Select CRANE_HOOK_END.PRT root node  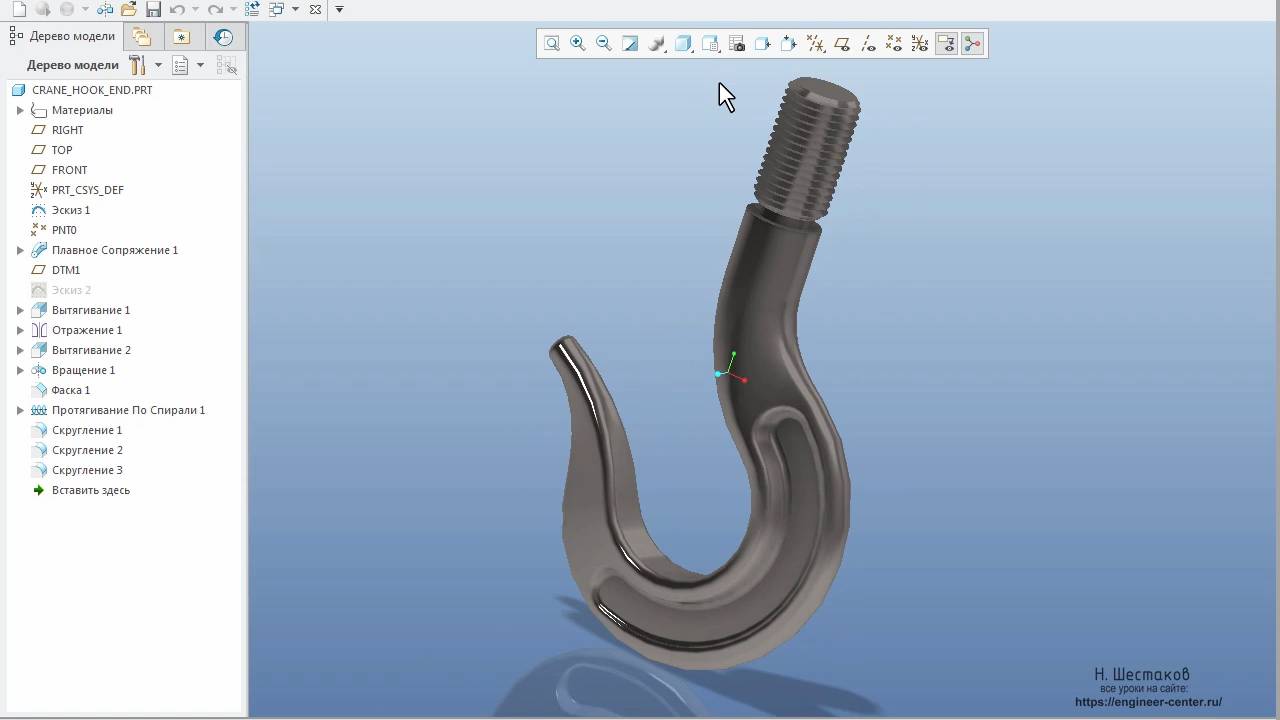[92, 90]
